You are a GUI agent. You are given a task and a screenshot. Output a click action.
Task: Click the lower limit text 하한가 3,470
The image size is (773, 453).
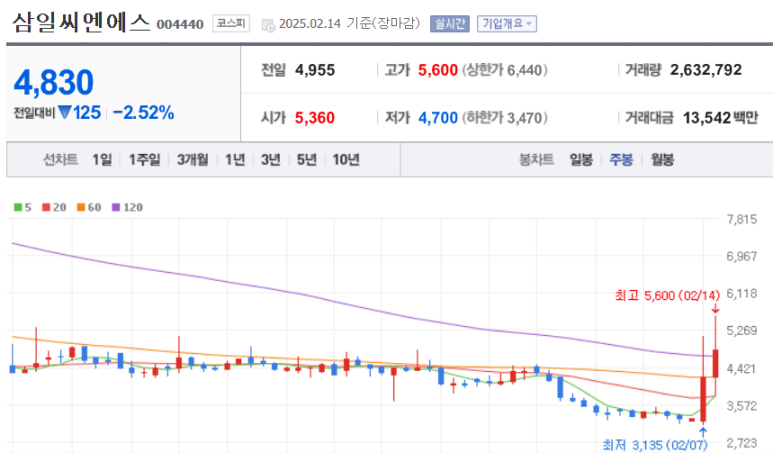coord(504,118)
